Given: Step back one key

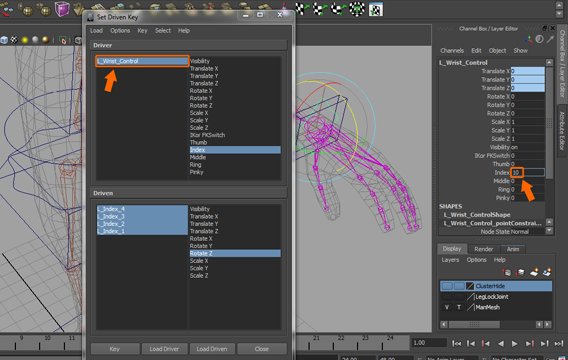Looking at the screenshot, I should coord(485,343).
